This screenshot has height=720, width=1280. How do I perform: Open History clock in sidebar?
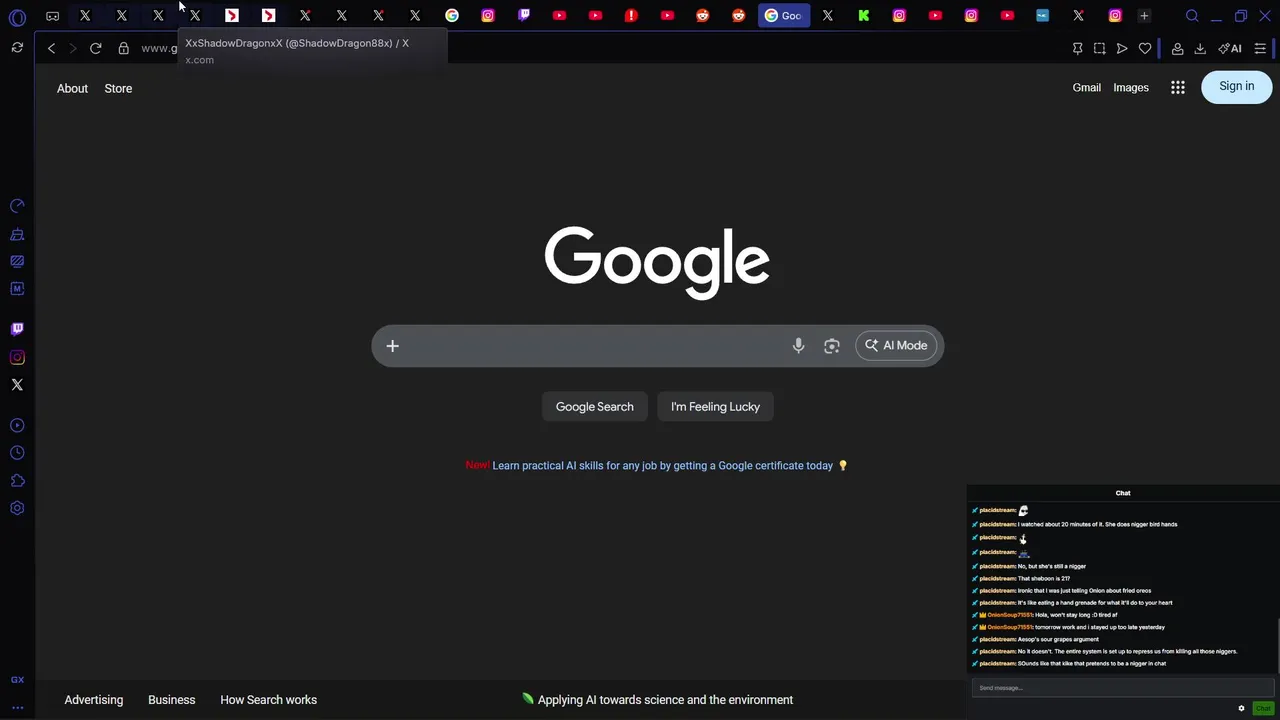click(17, 453)
